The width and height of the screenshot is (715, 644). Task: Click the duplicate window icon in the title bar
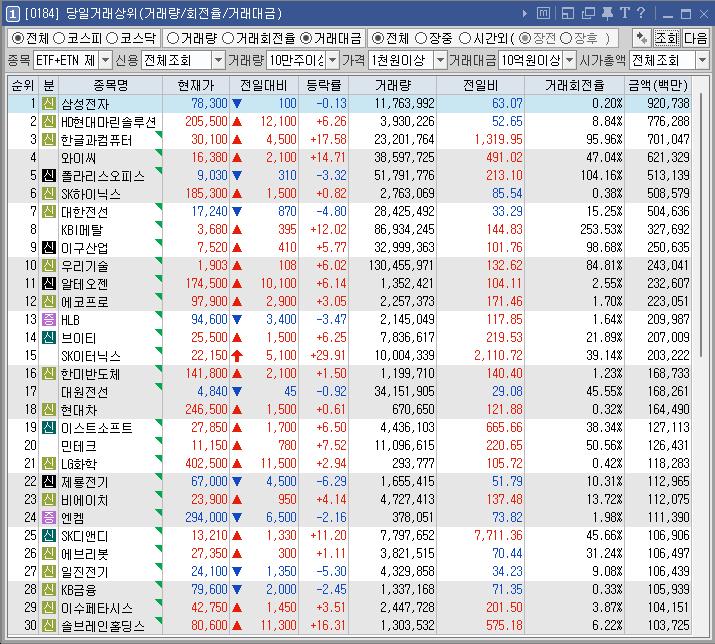pos(588,13)
